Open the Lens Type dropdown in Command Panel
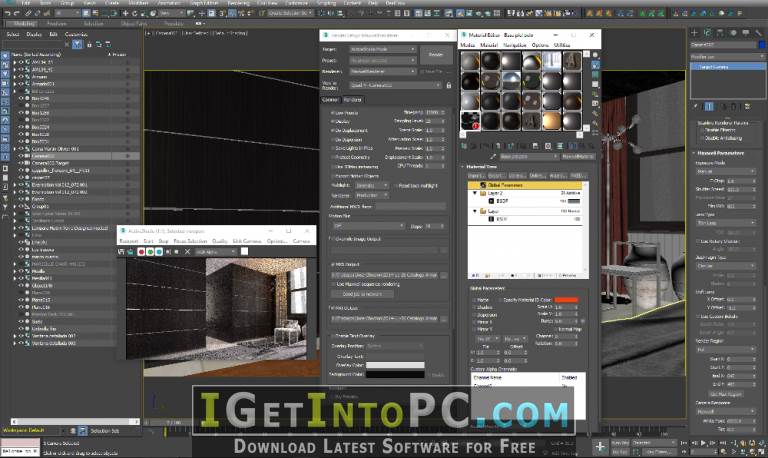The image size is (768, 458). (x=726, y=223)
